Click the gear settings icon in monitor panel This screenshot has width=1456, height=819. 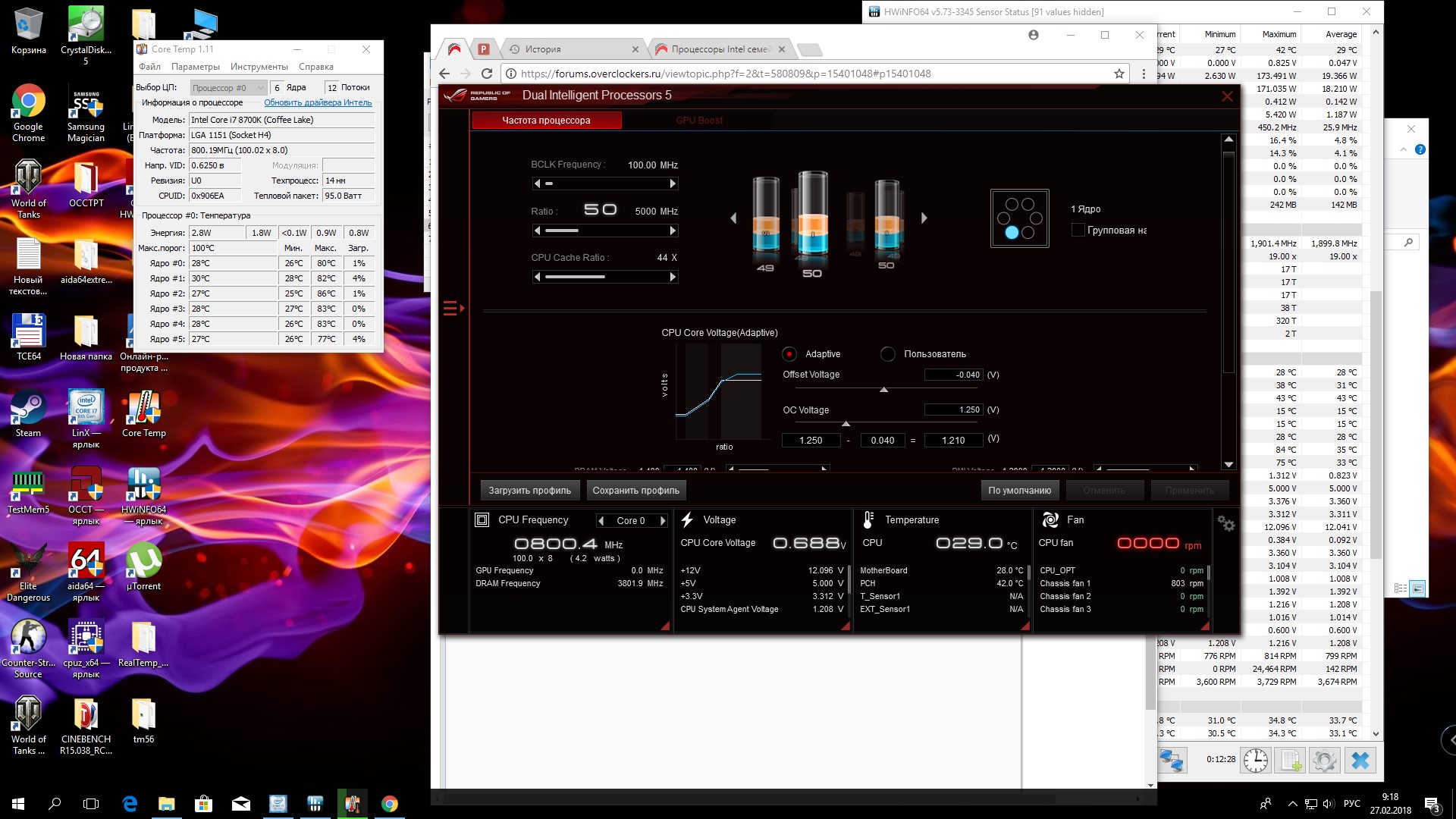click(1225, 523)
